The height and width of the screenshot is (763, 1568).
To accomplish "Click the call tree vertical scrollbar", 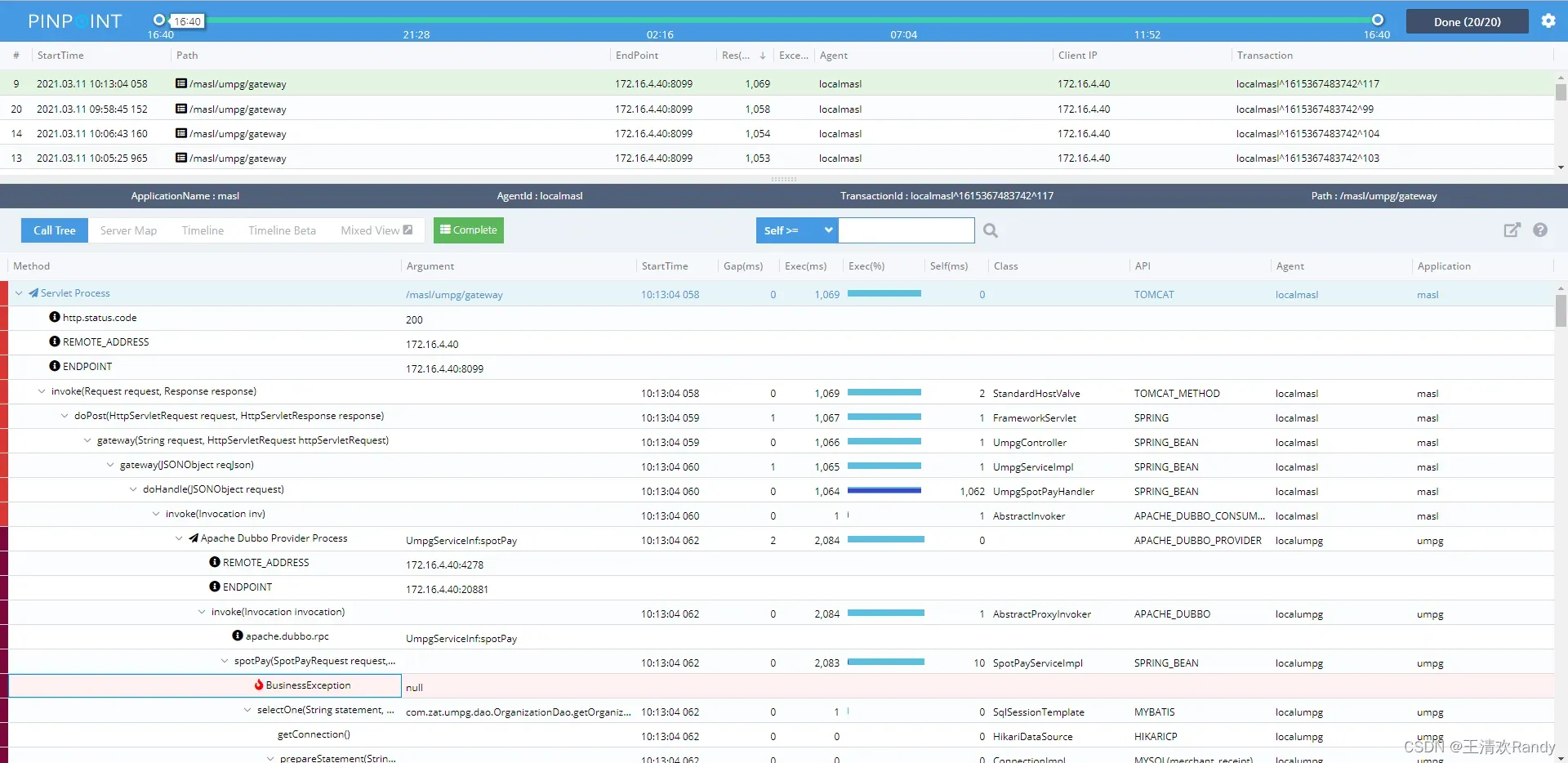I will click(1561, 310).
